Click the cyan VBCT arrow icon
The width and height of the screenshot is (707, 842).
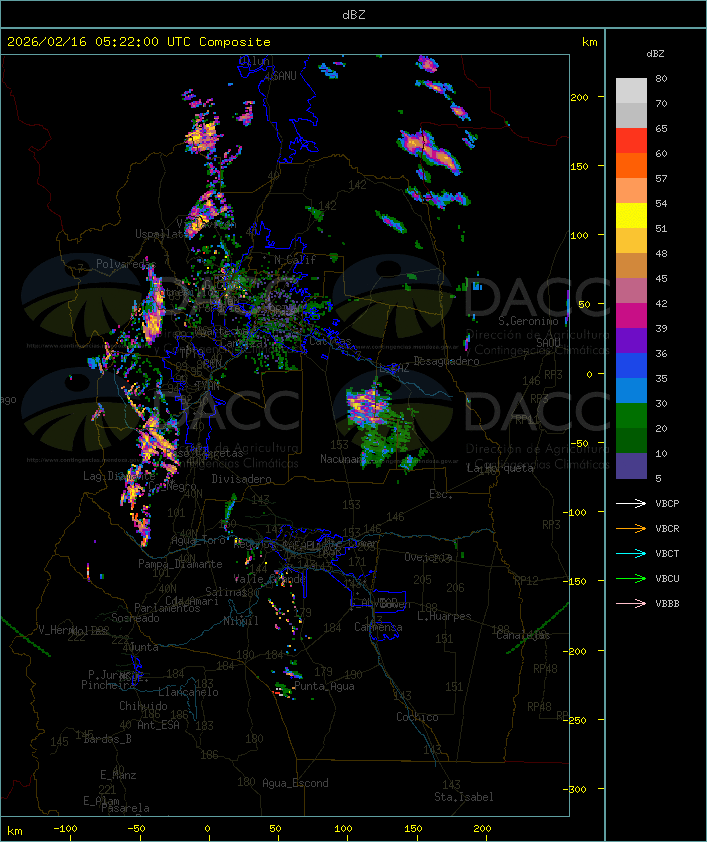631,553
